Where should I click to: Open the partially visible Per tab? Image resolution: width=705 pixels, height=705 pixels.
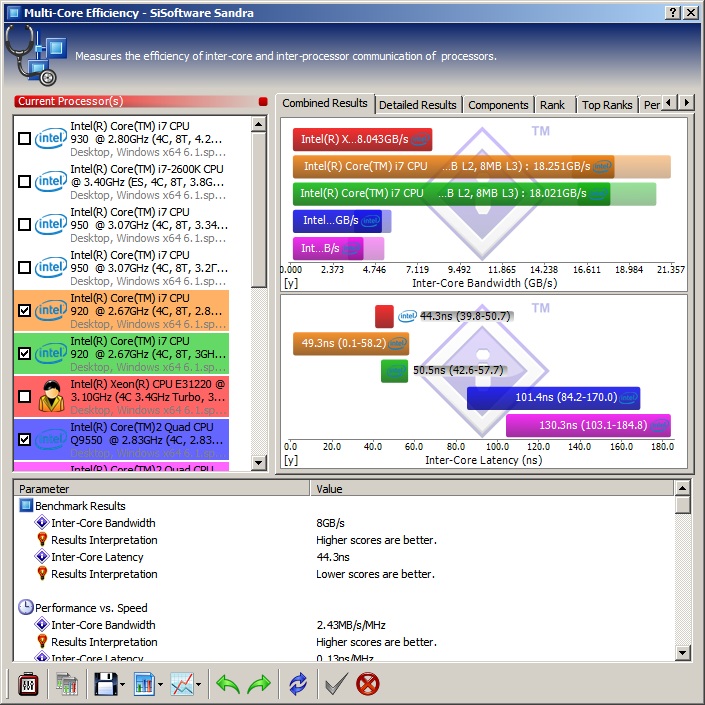click(651, 105)
